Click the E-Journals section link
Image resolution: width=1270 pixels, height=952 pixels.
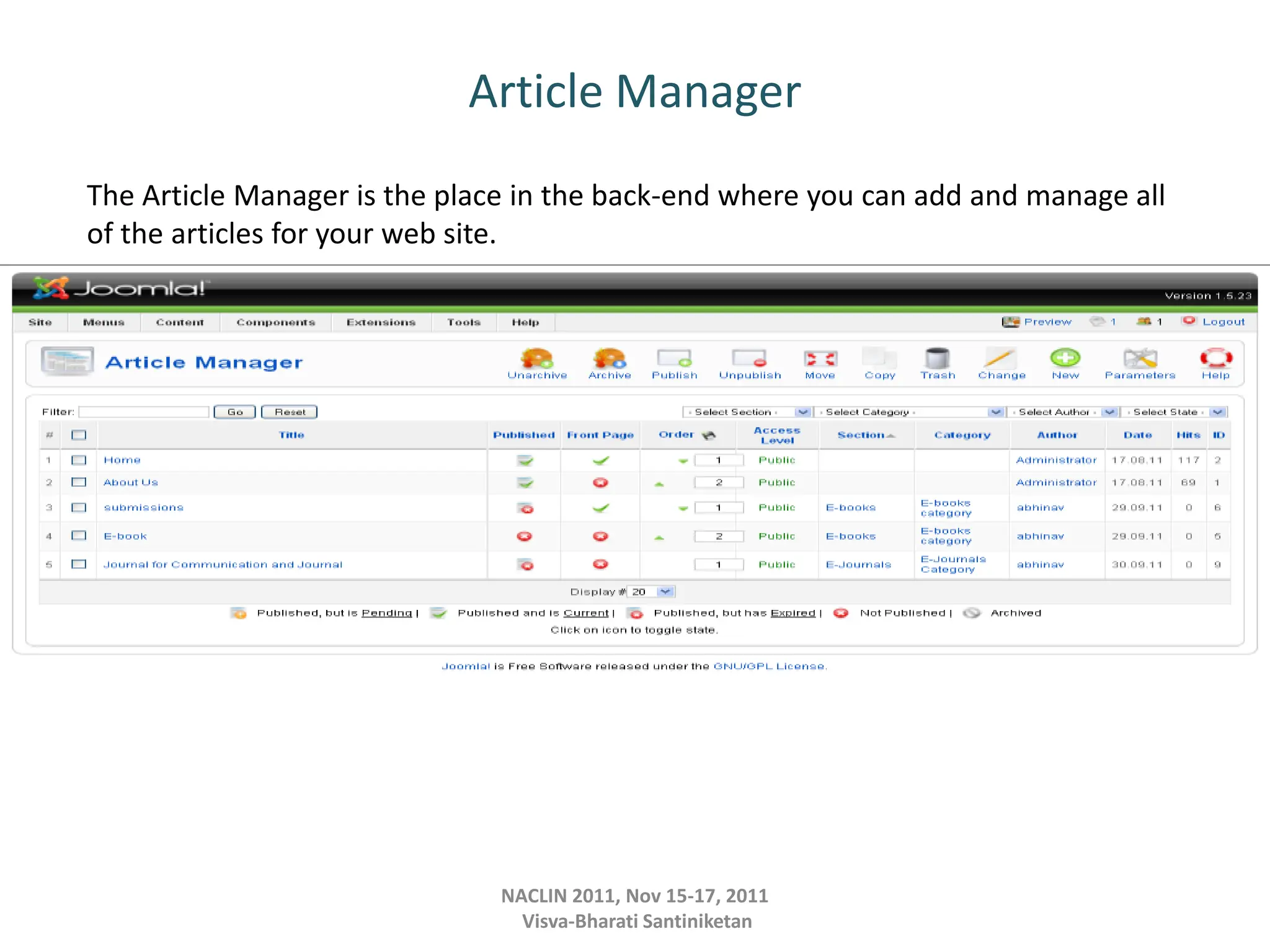pyautogui.click(x=859, y=565)
